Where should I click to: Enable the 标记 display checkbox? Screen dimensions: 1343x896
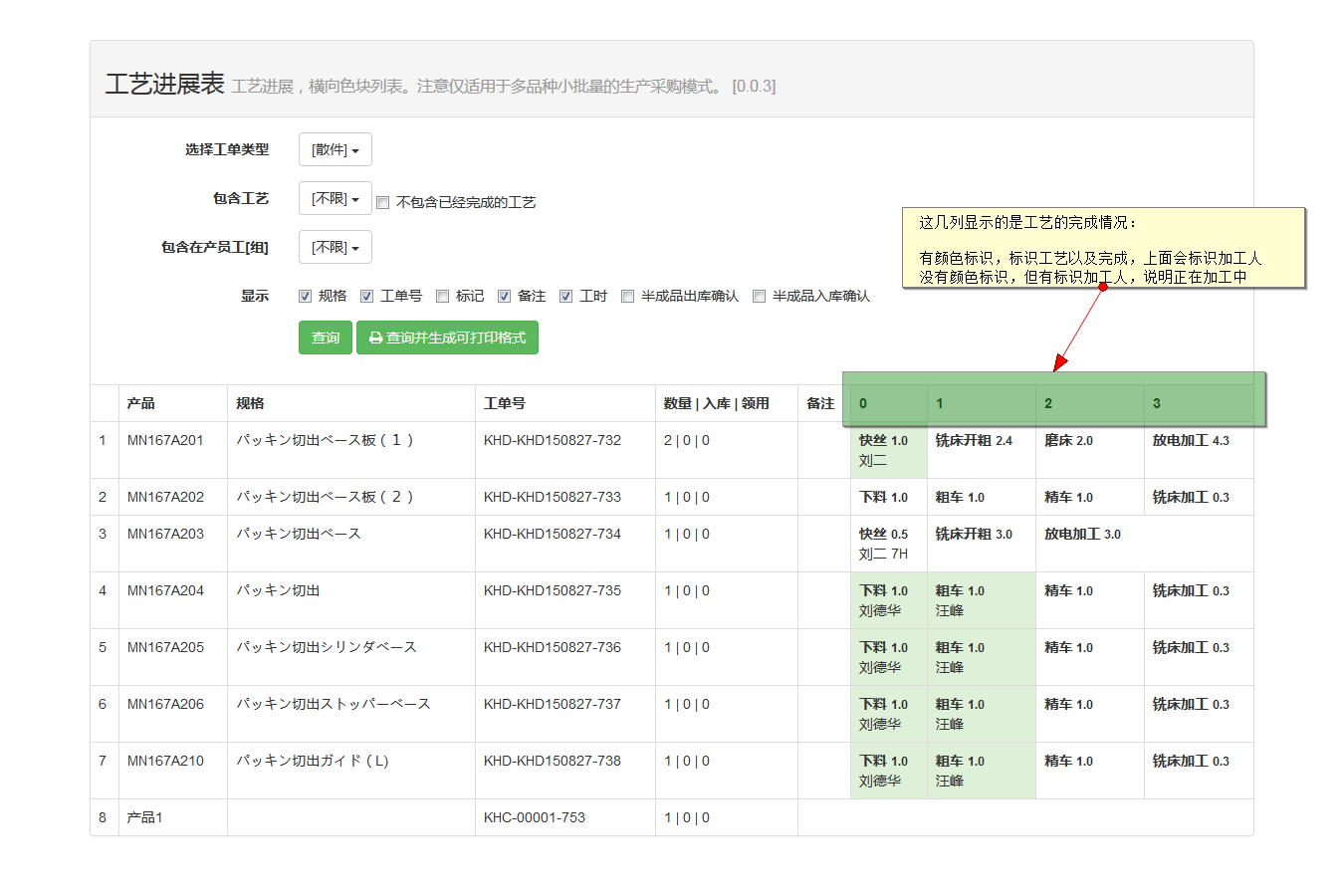pyautogui.click(x=442, y=296)
